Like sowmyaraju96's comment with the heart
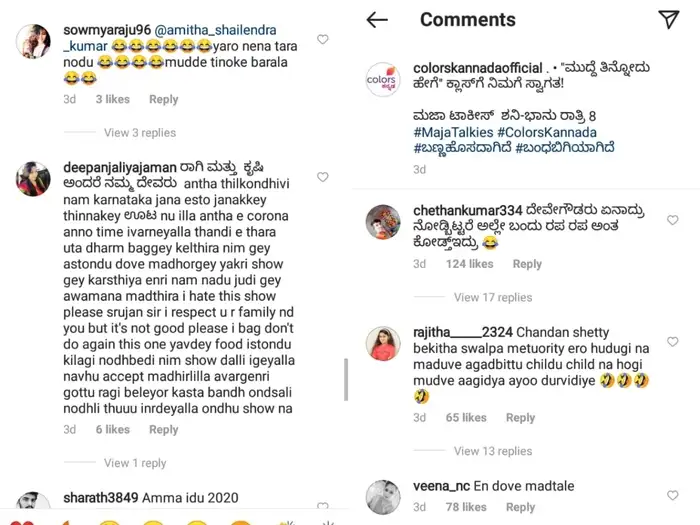700x525 pixels. [x=322, y=40]
